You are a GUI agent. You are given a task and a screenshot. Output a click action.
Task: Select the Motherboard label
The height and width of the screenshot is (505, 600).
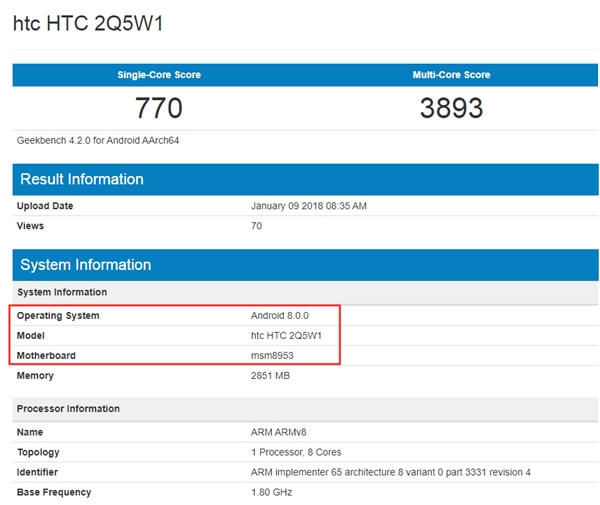click(46, 355)
